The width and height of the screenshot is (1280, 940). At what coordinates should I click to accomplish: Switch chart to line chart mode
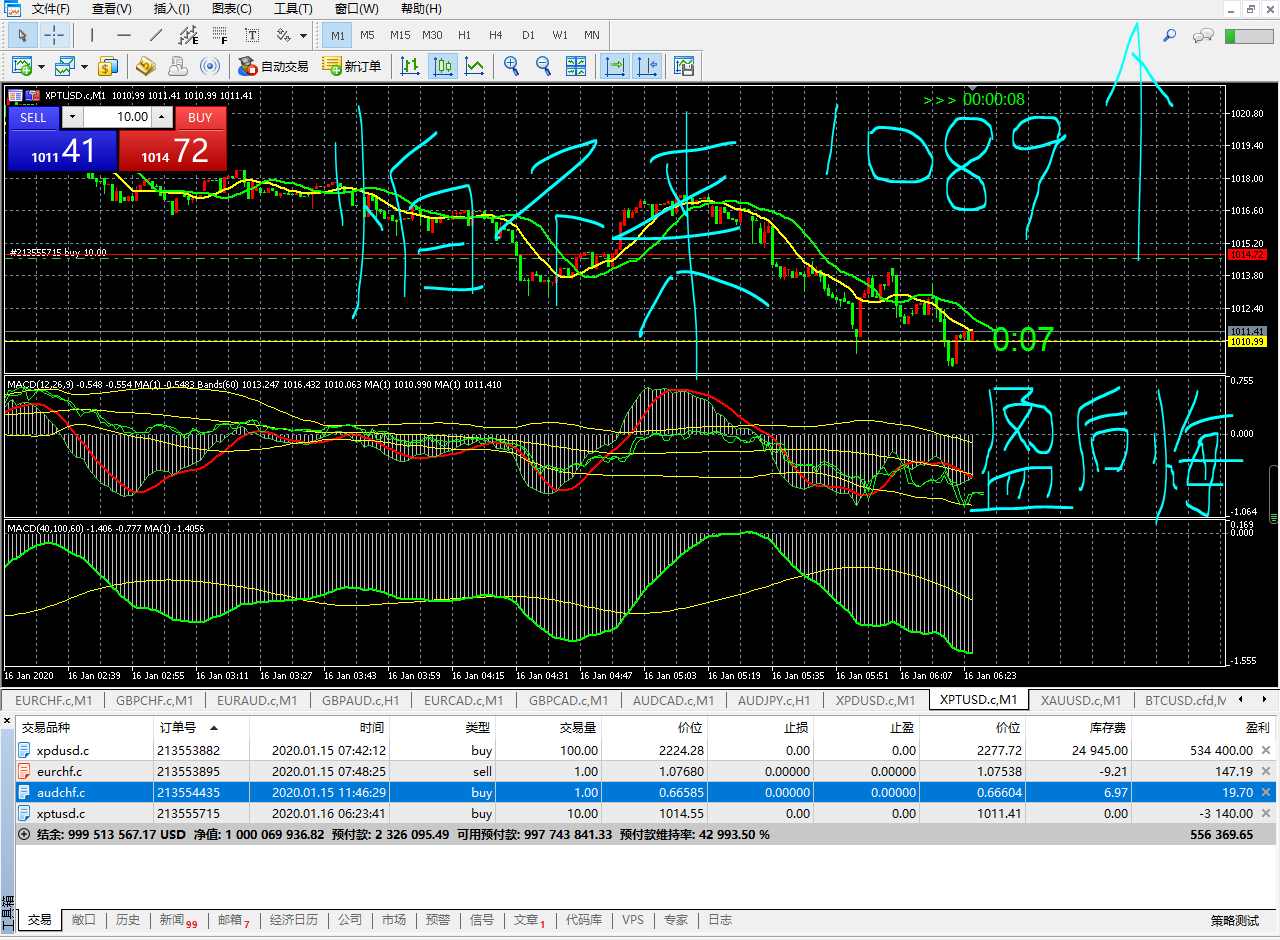pyautogui.click(x=474, y=67)
